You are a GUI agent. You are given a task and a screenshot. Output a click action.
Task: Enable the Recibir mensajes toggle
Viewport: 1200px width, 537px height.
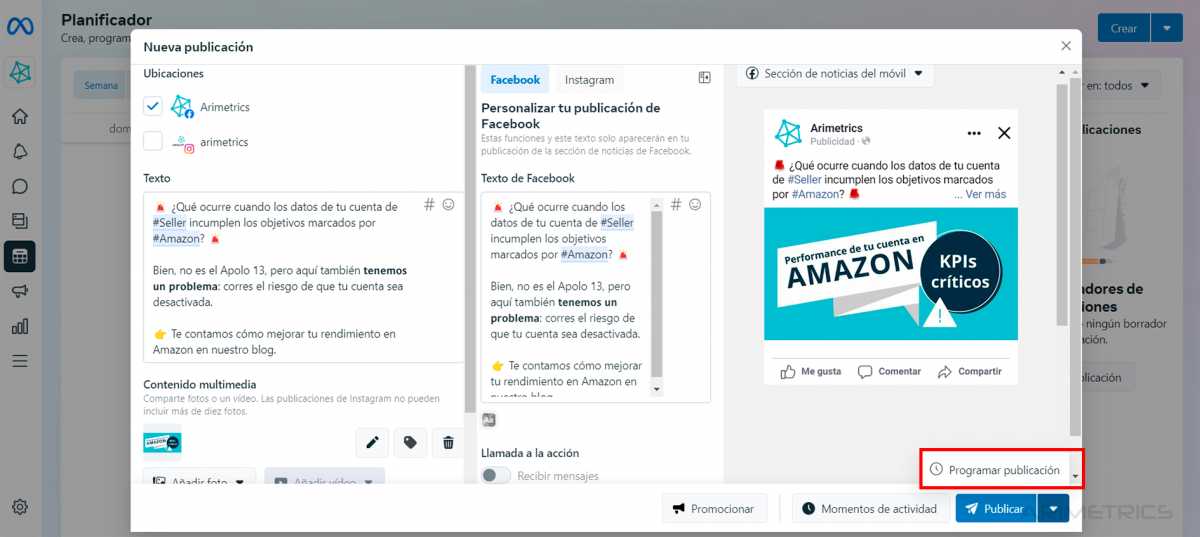pyautogui.click(x=496, y=476)
